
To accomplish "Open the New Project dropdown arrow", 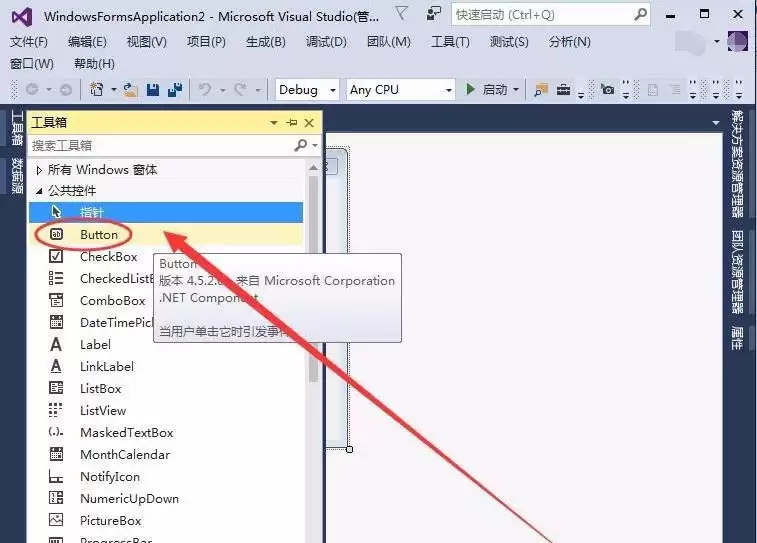I will pyautogui.click(x=113, y=90).
